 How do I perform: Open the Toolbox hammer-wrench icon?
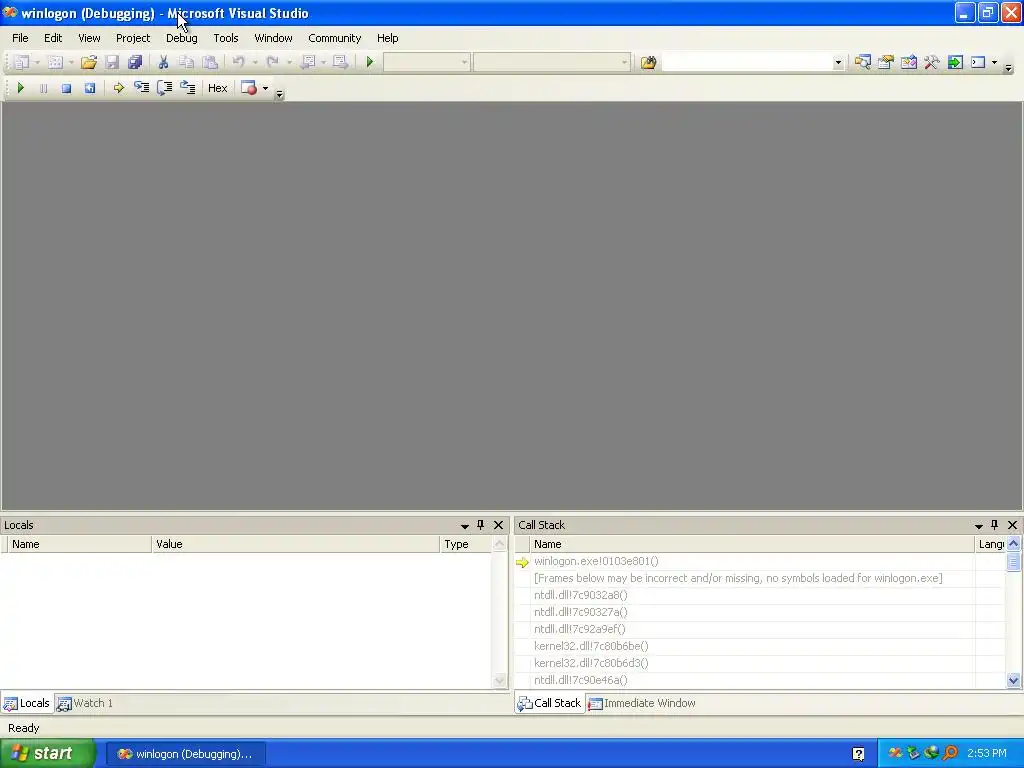click(932, 62)
